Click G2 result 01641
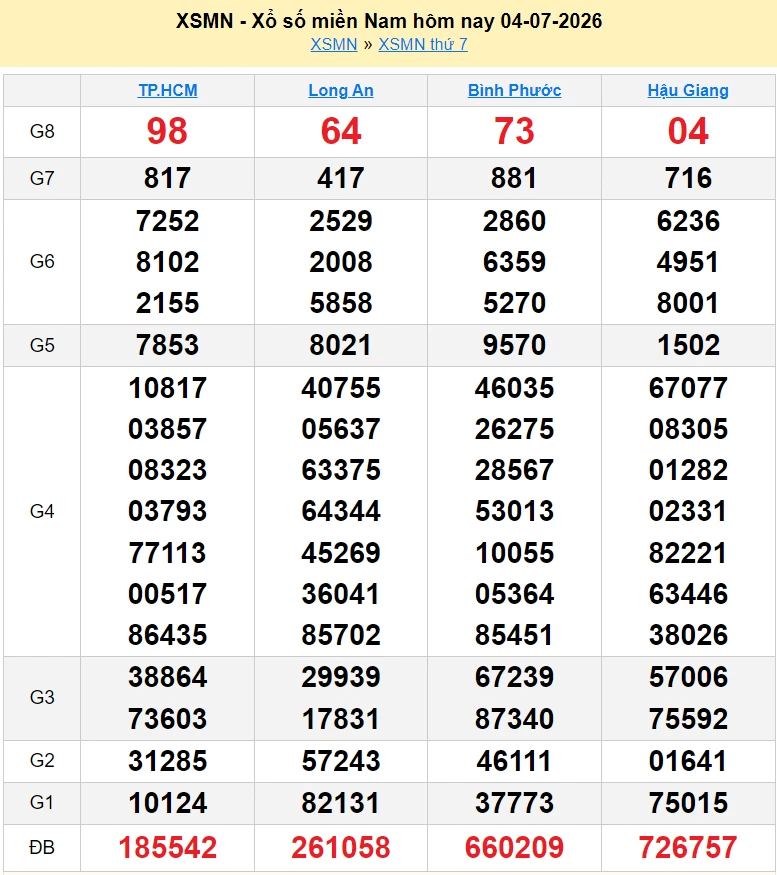 (688, 761)
